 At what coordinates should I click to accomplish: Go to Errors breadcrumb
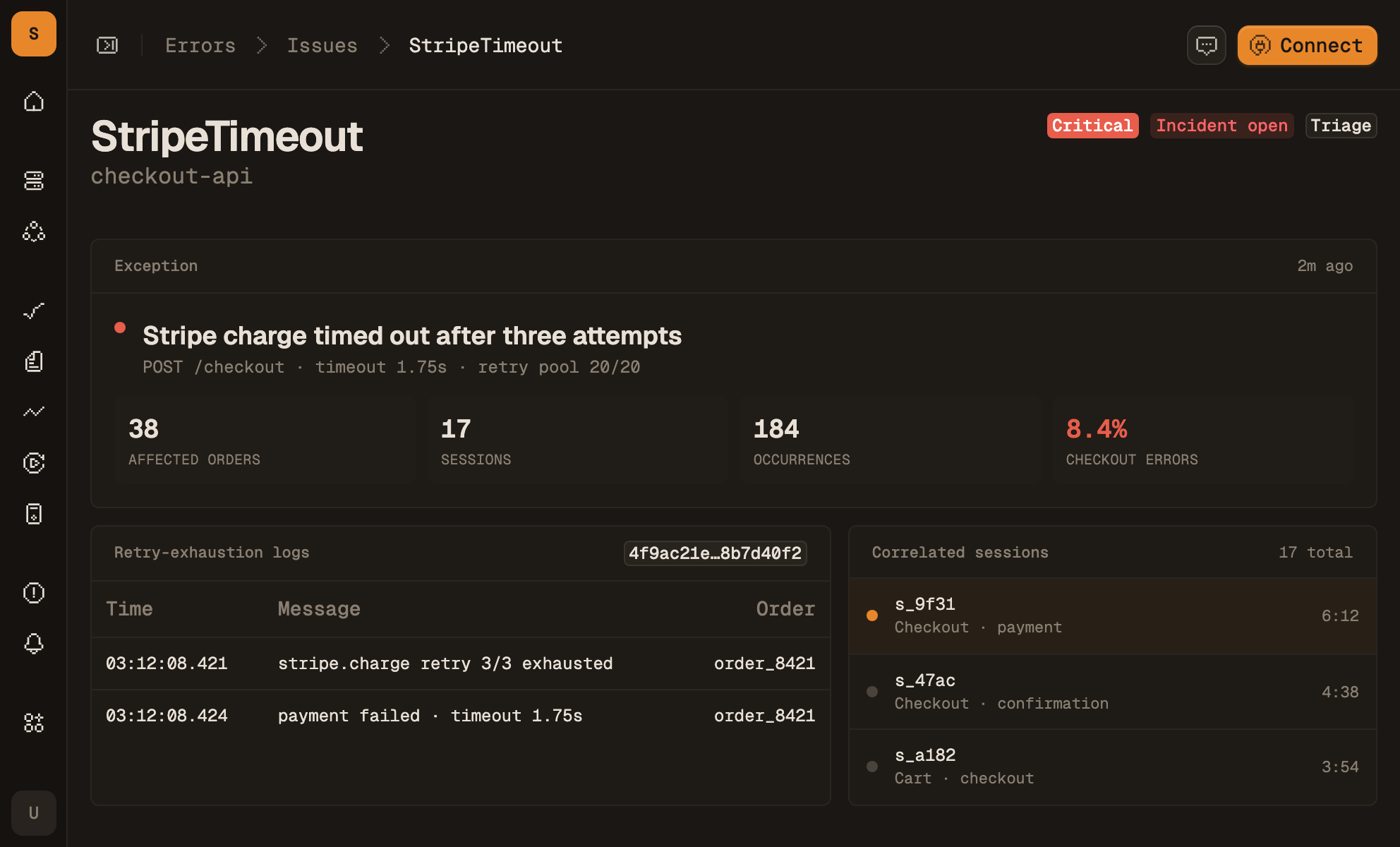point(200,45)
